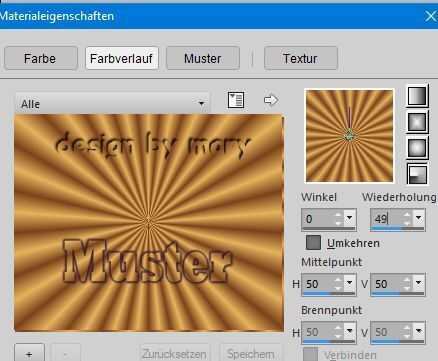The image size is (438, 361).
Task: Expand the Alle category dropdown
Action: point(112,104)
